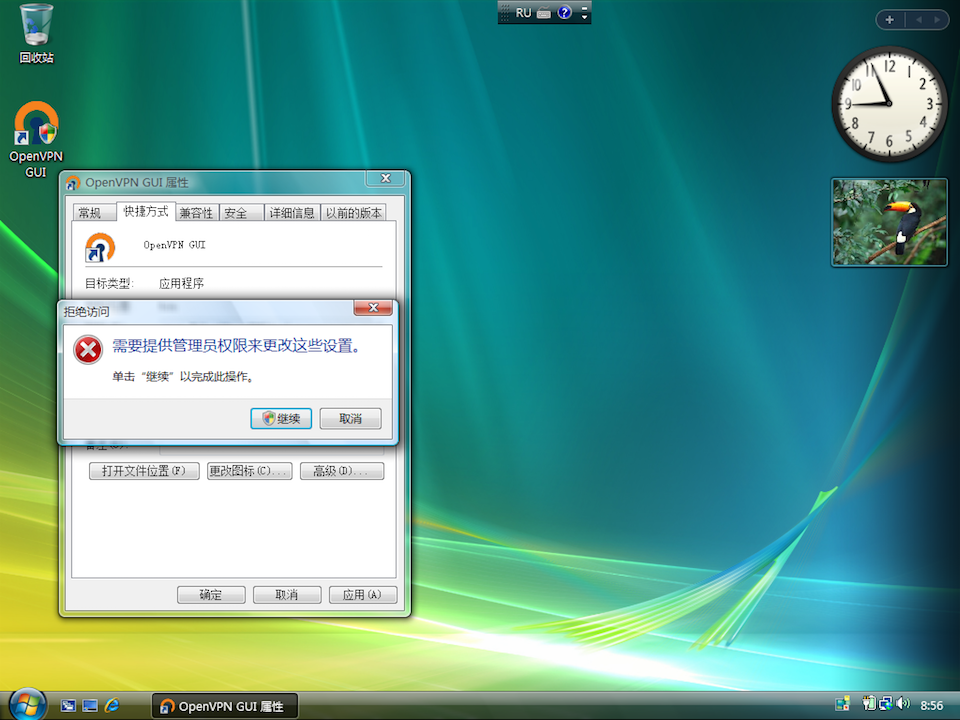Click the analog clock gadget
This screenshot has height=720, width=960.
click(889, 103)
